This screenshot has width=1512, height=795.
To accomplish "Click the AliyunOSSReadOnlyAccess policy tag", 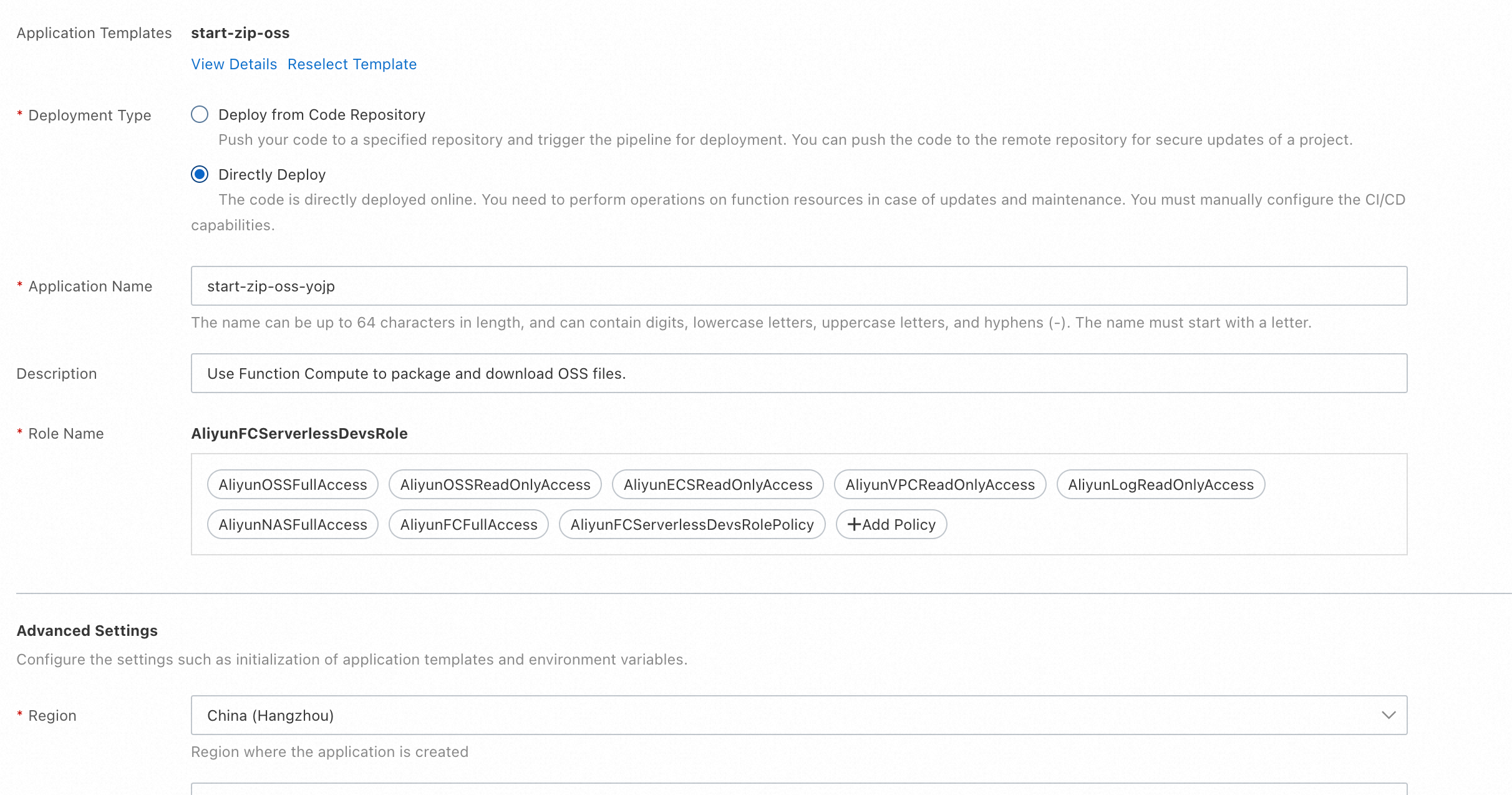I will 495,484.
